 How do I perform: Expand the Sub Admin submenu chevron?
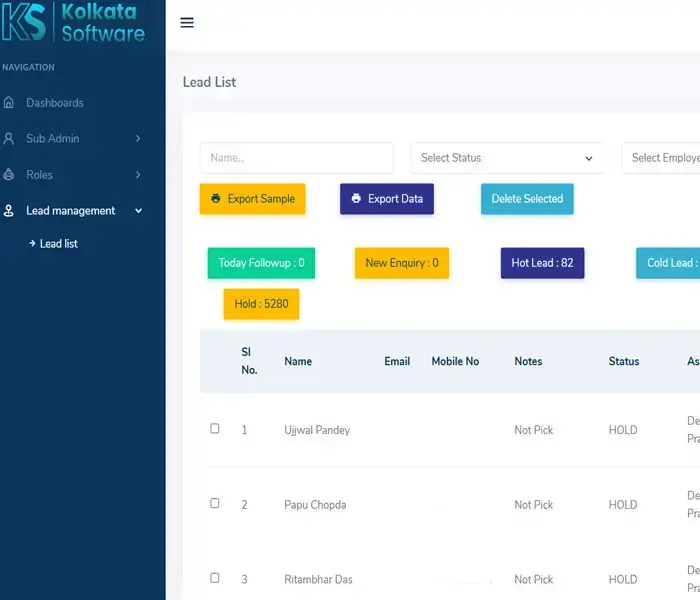[x=138, y=139]
